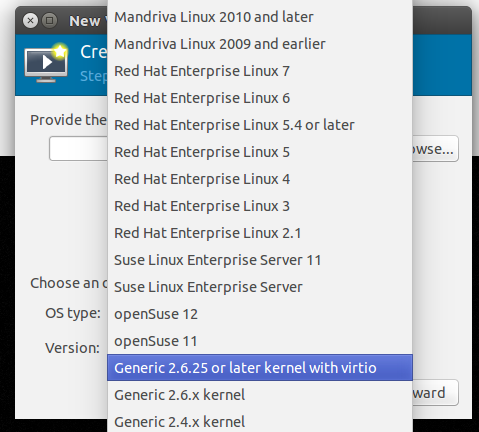Select Red Hat Enterprise Linux 5 entry
The width and height of the screenshot is (479, 432).
pyautogui.click(x=260, y=152)
